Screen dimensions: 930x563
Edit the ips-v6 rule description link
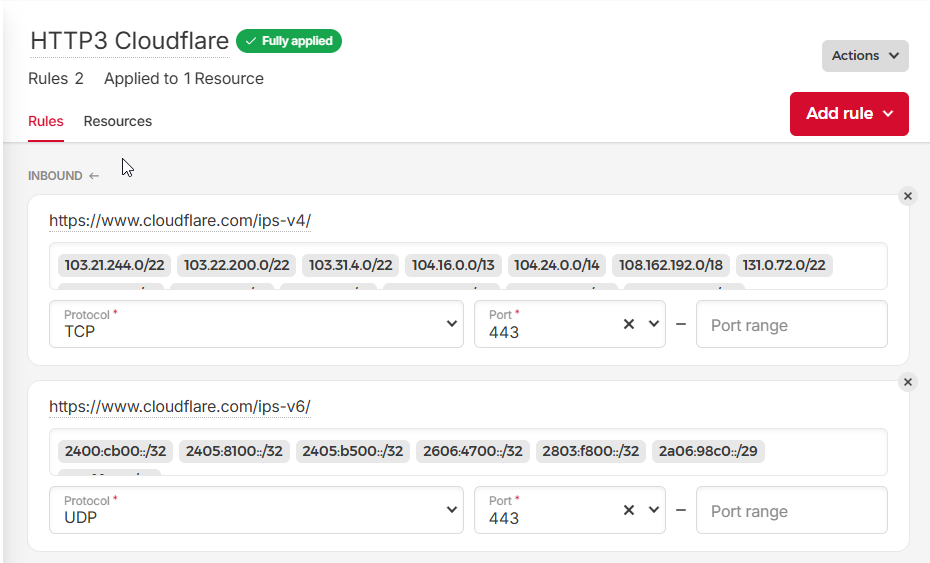pos(180,407)
